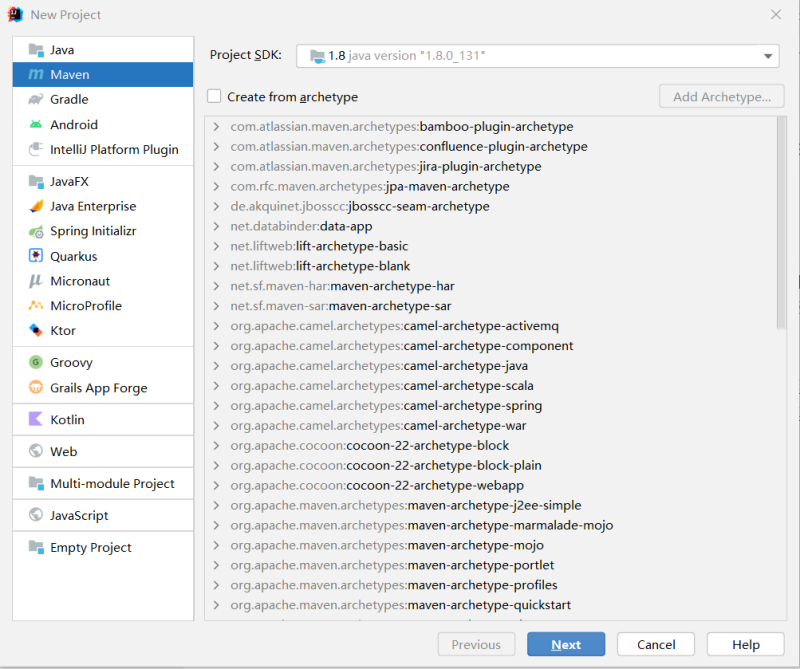Select the Android robot icon
The width and height of the screenshot is (800, 669).
(36, 125)
